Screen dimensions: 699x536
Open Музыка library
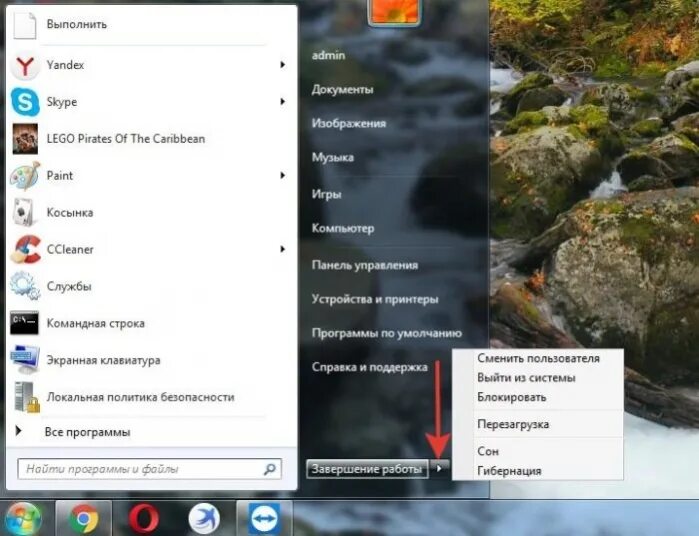[333, 157]
